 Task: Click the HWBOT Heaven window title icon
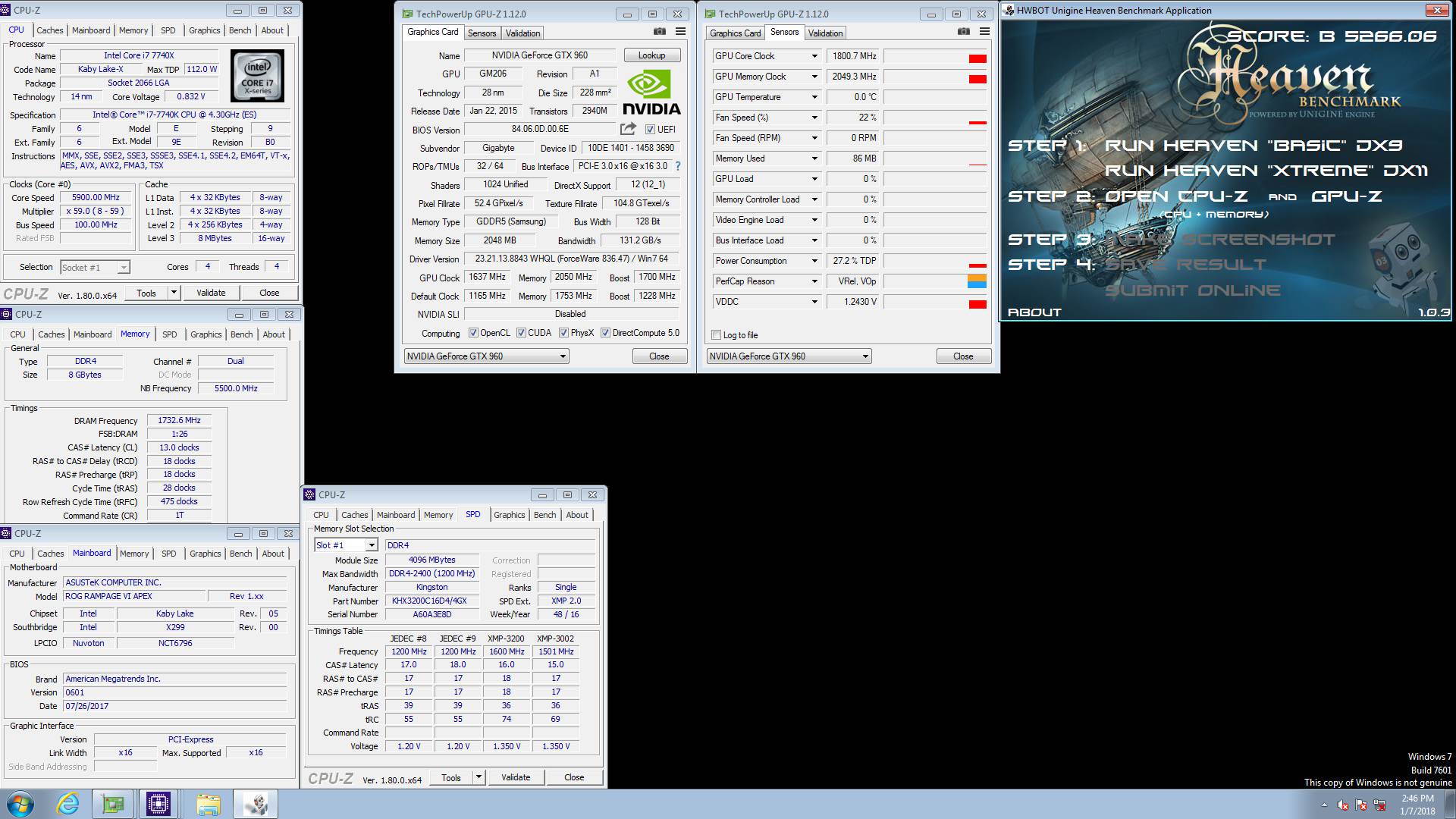(x=1009, y=11)
